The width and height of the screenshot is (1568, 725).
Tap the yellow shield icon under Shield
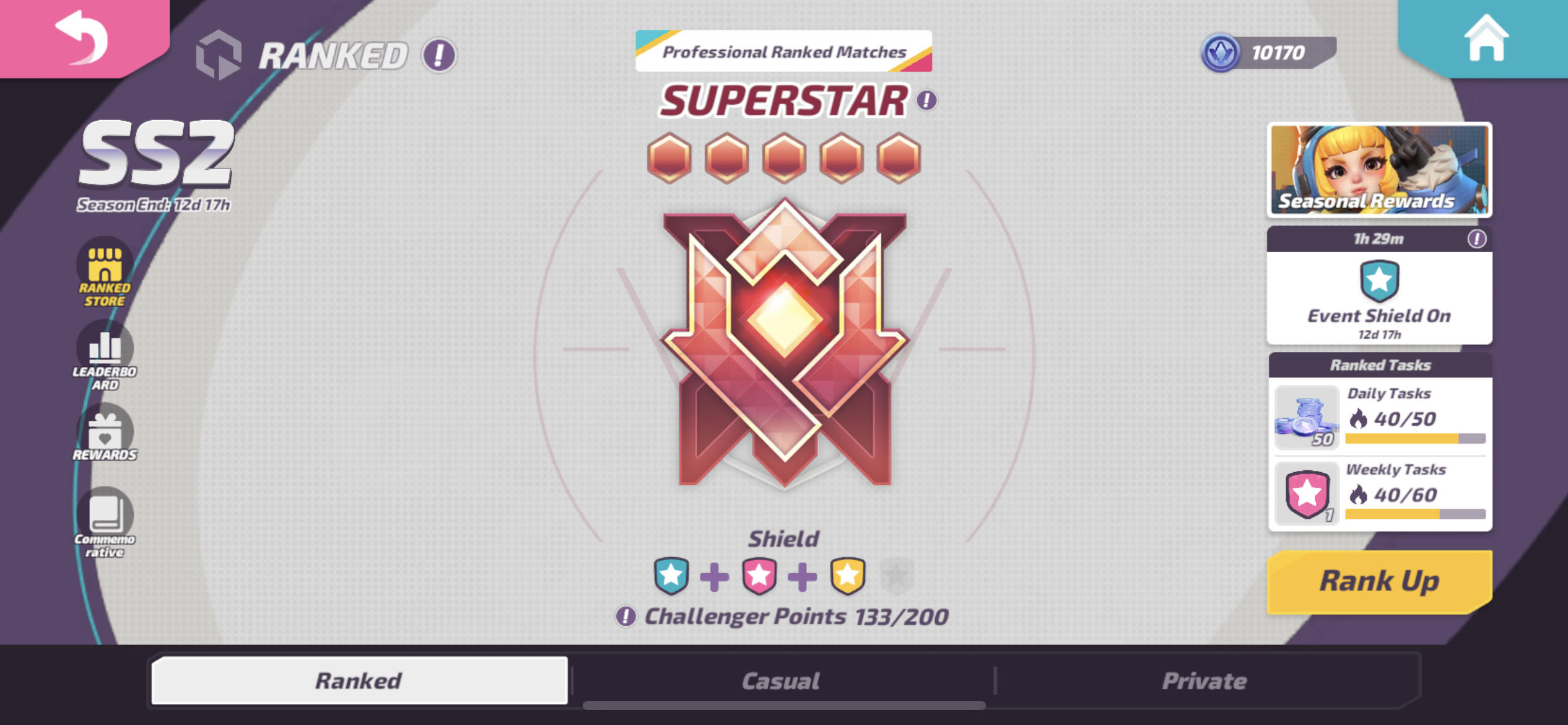[847, 576]
